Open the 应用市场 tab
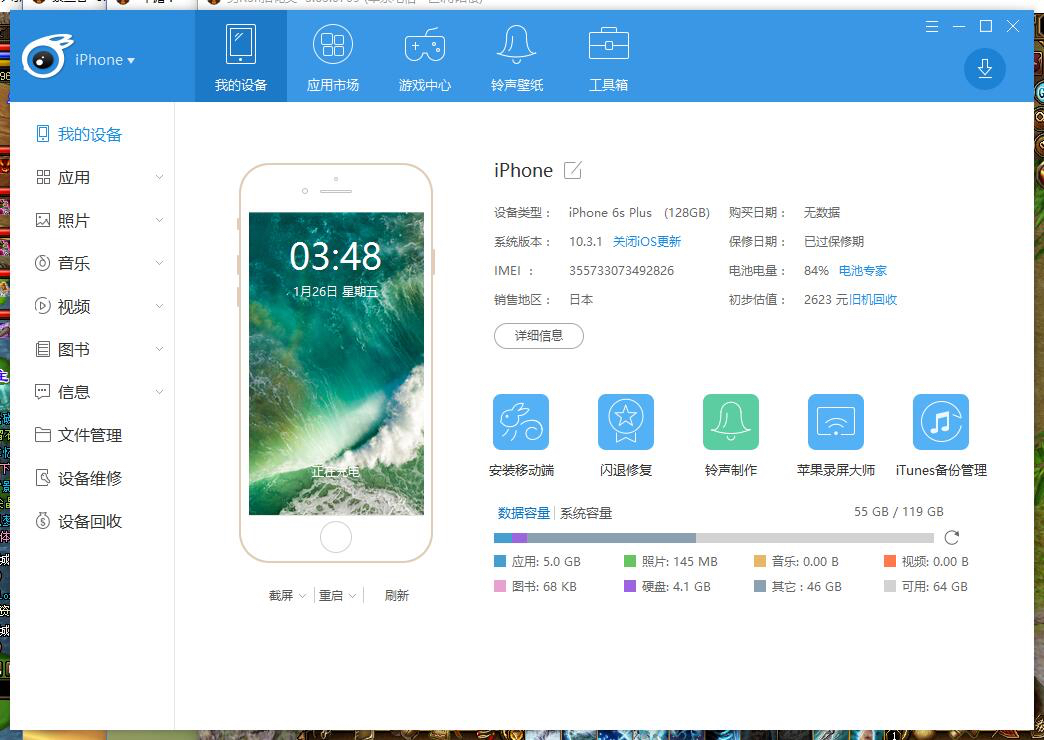This screenshot has width=1044, height=740. 332,57
